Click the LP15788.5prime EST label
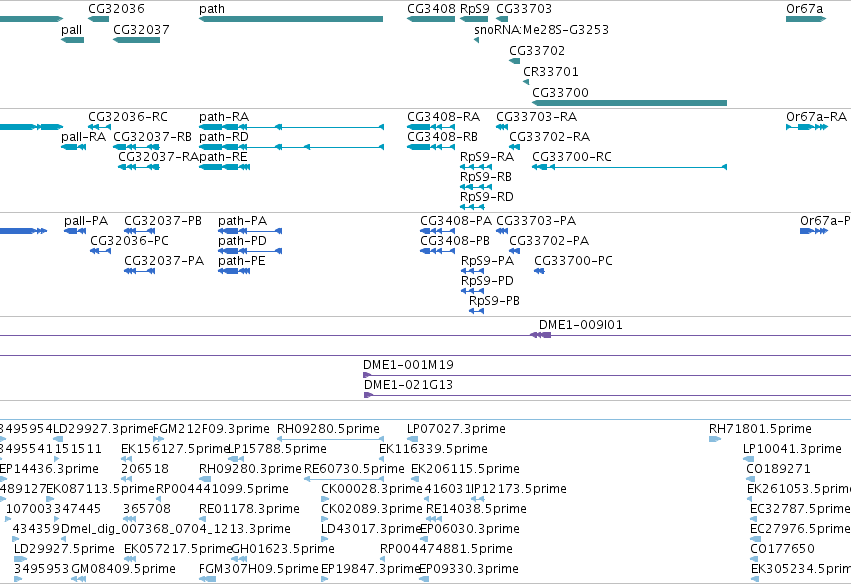 (277, 449)
